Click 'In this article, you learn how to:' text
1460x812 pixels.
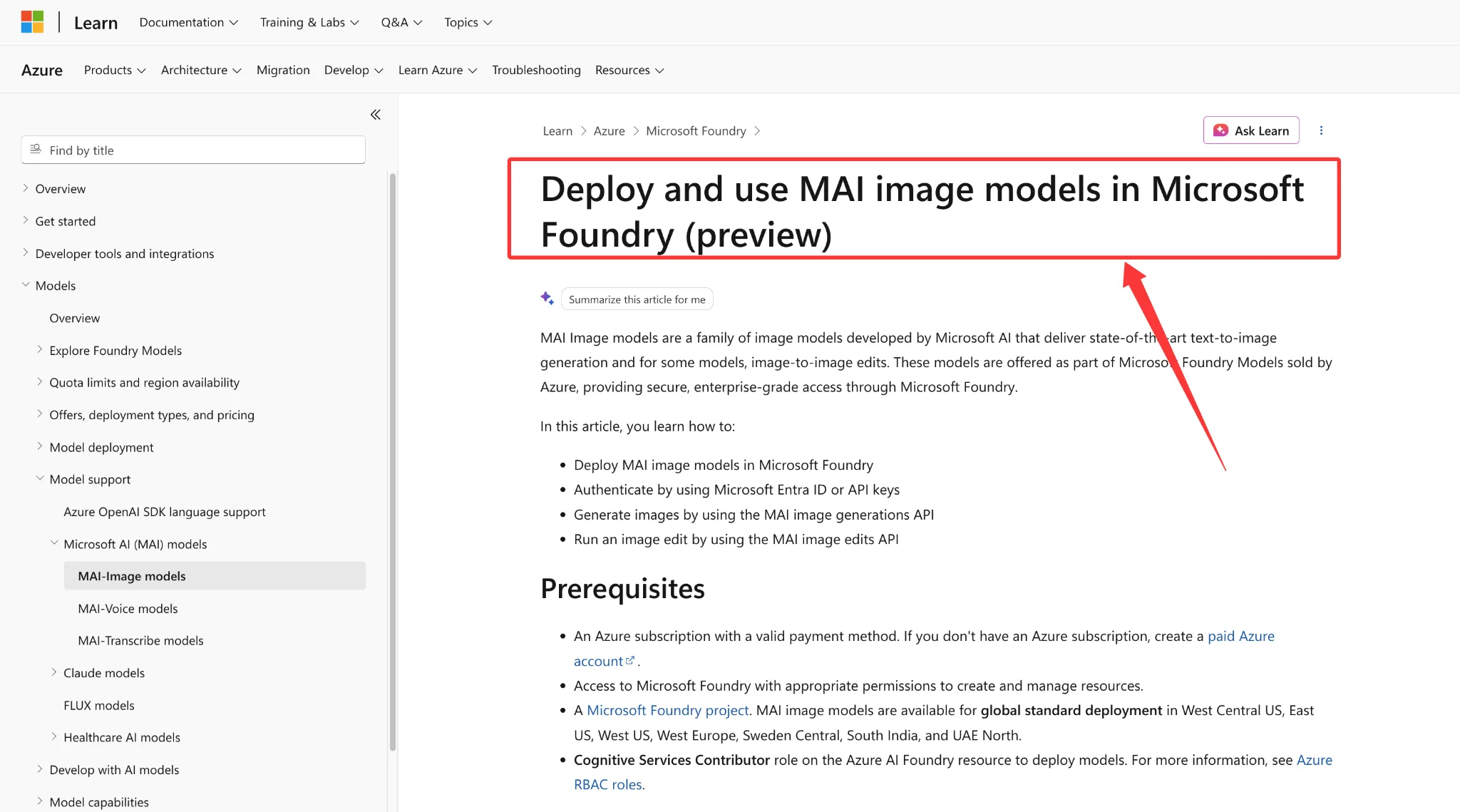coord(637,426)
